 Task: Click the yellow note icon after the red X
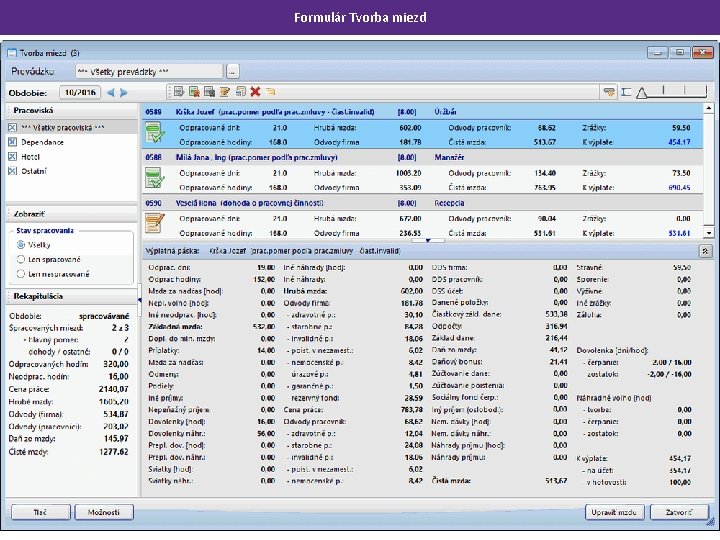(270, 92)
